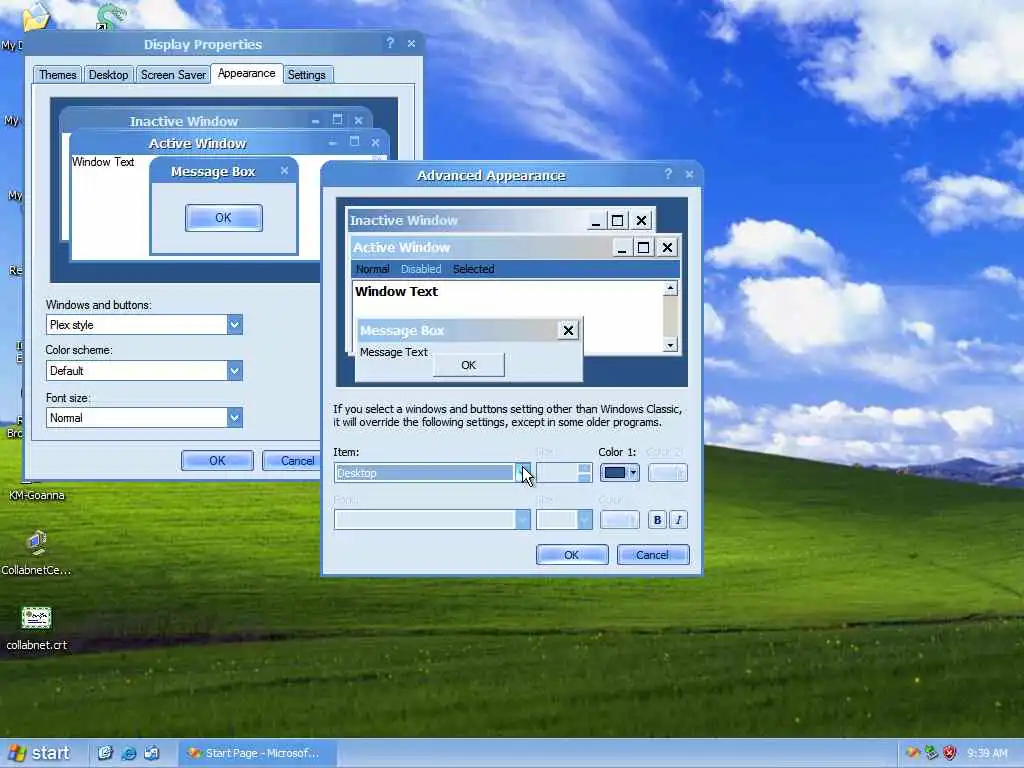This screenshot has width=1024, height=768.
Task: Open the Color 1 swatch picker
Action: pos(619,473)
